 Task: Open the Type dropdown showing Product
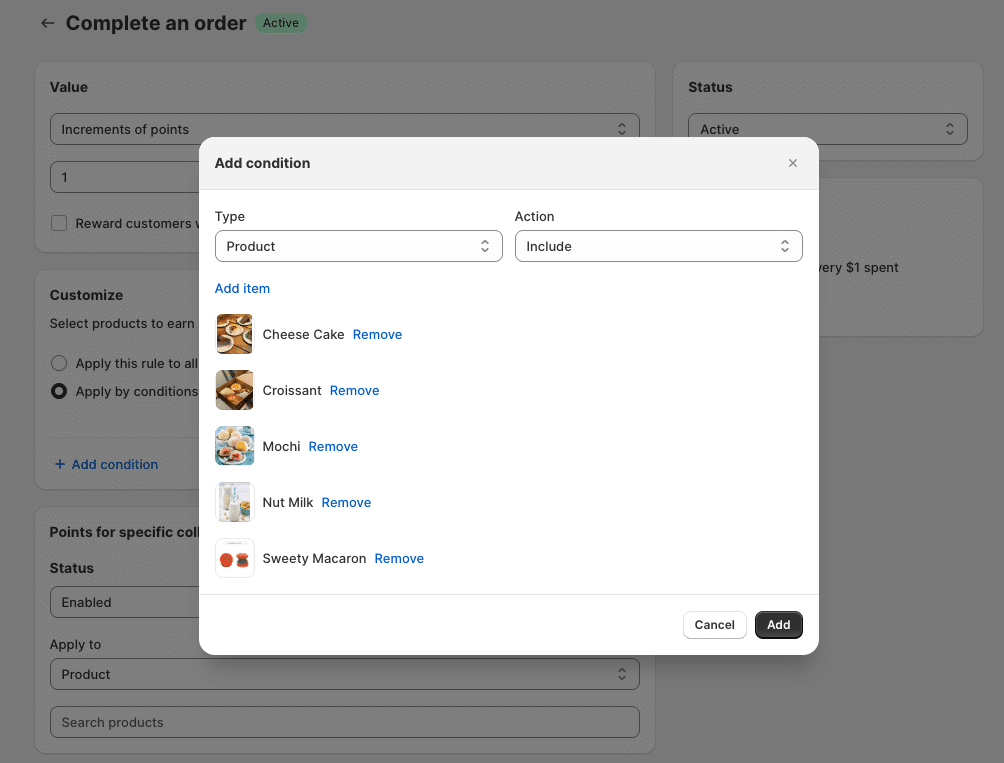click(x=358, y=246)
